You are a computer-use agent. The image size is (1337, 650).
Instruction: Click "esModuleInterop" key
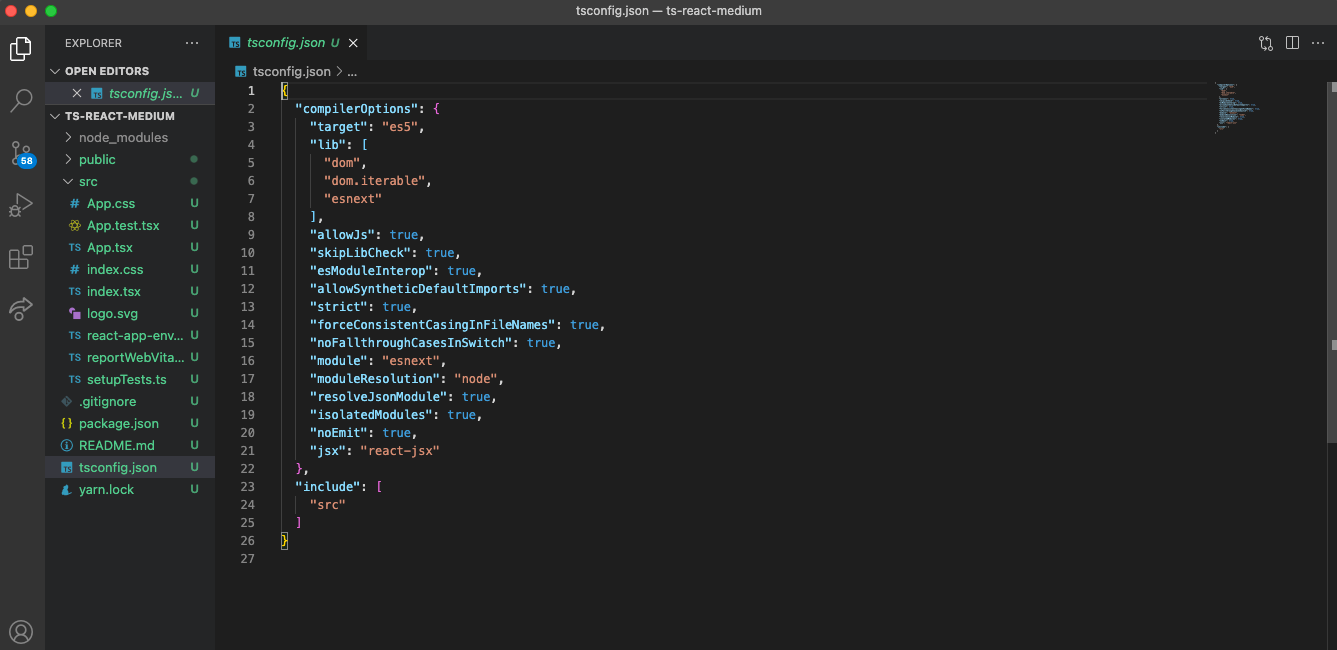tap(370, 270)
